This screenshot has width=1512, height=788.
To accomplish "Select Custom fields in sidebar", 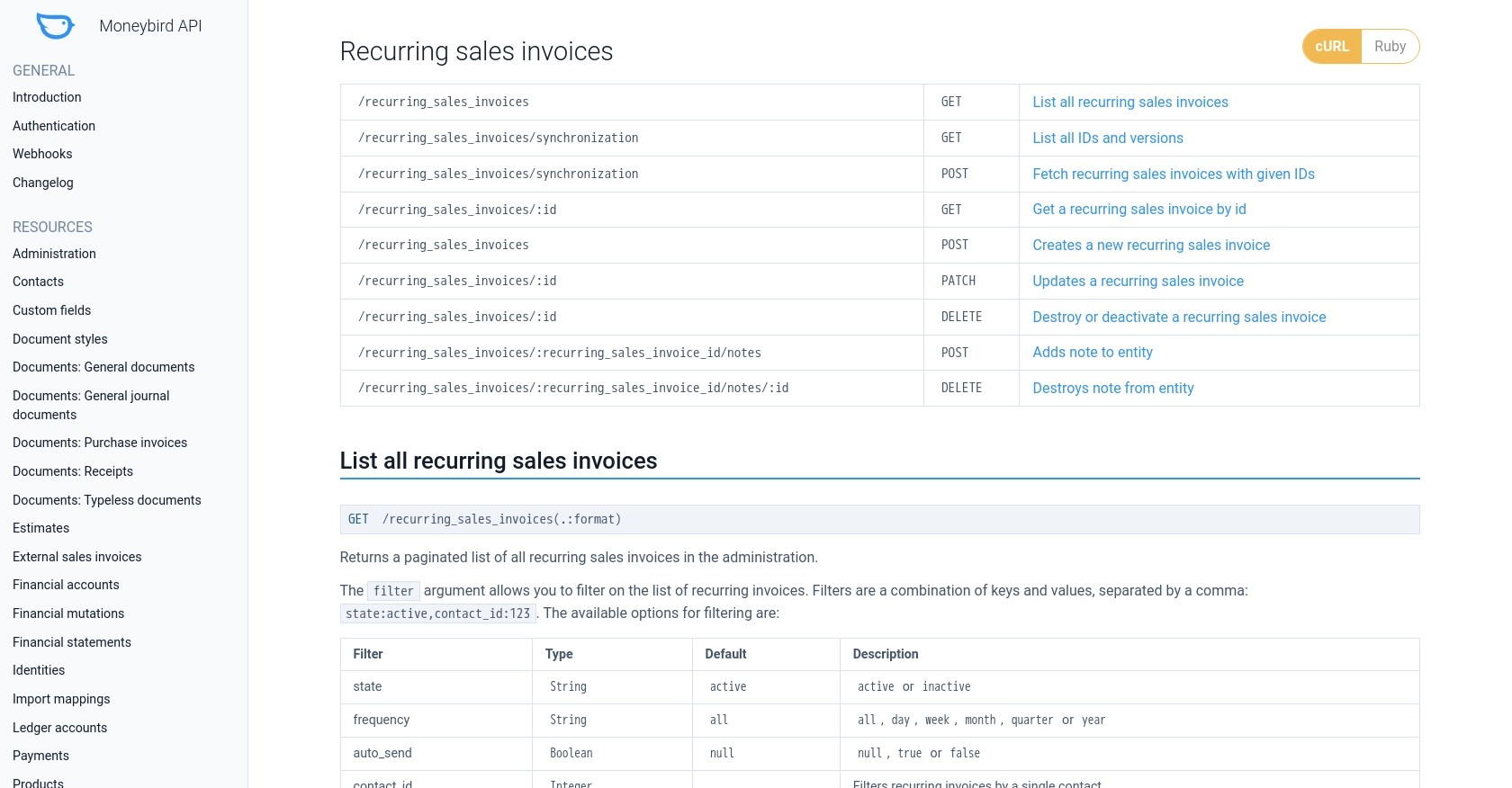I will point(51,310).
